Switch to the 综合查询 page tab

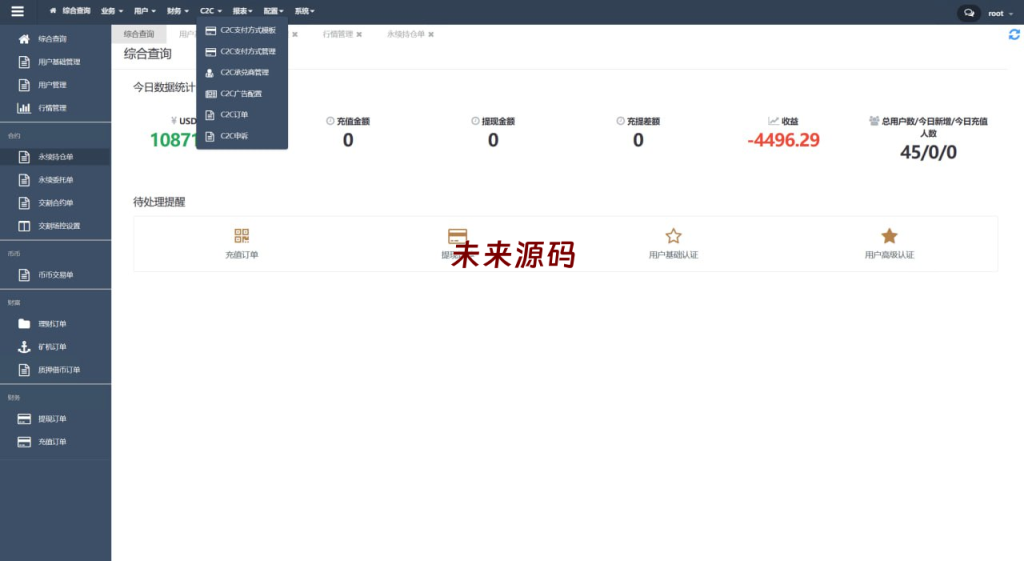click(x=139, y=34)
